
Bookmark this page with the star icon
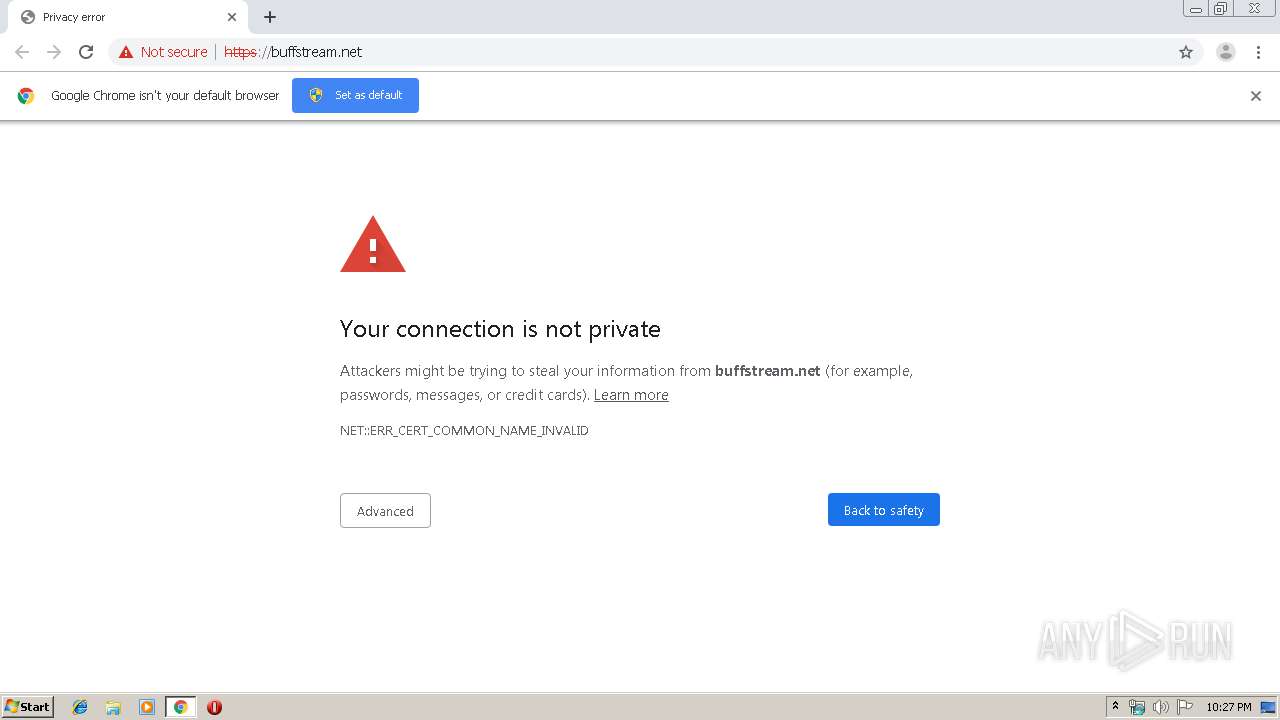pyautogui.click(x=1186, y=52)
